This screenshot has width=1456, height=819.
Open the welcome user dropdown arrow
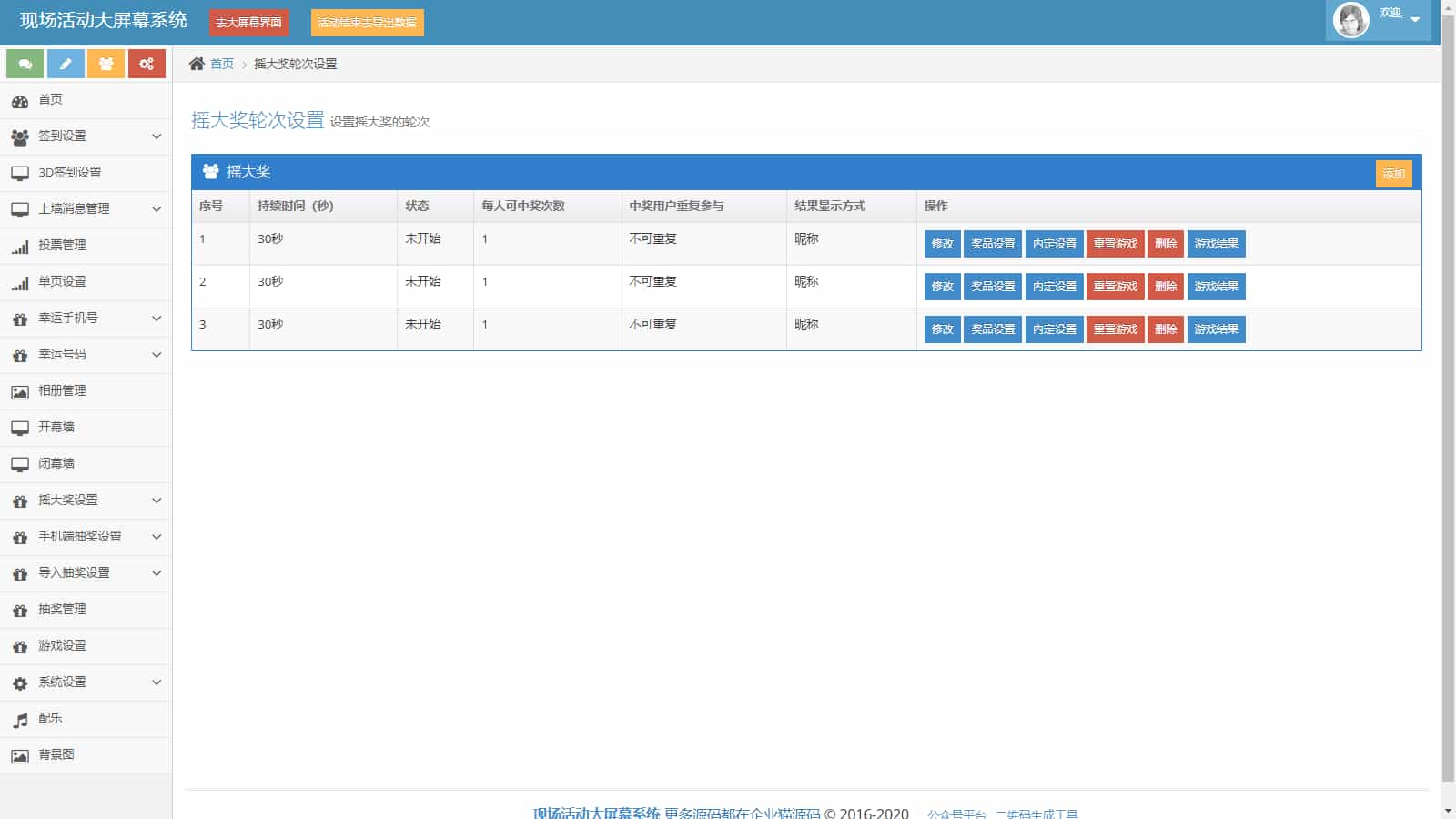point(1415,20)
